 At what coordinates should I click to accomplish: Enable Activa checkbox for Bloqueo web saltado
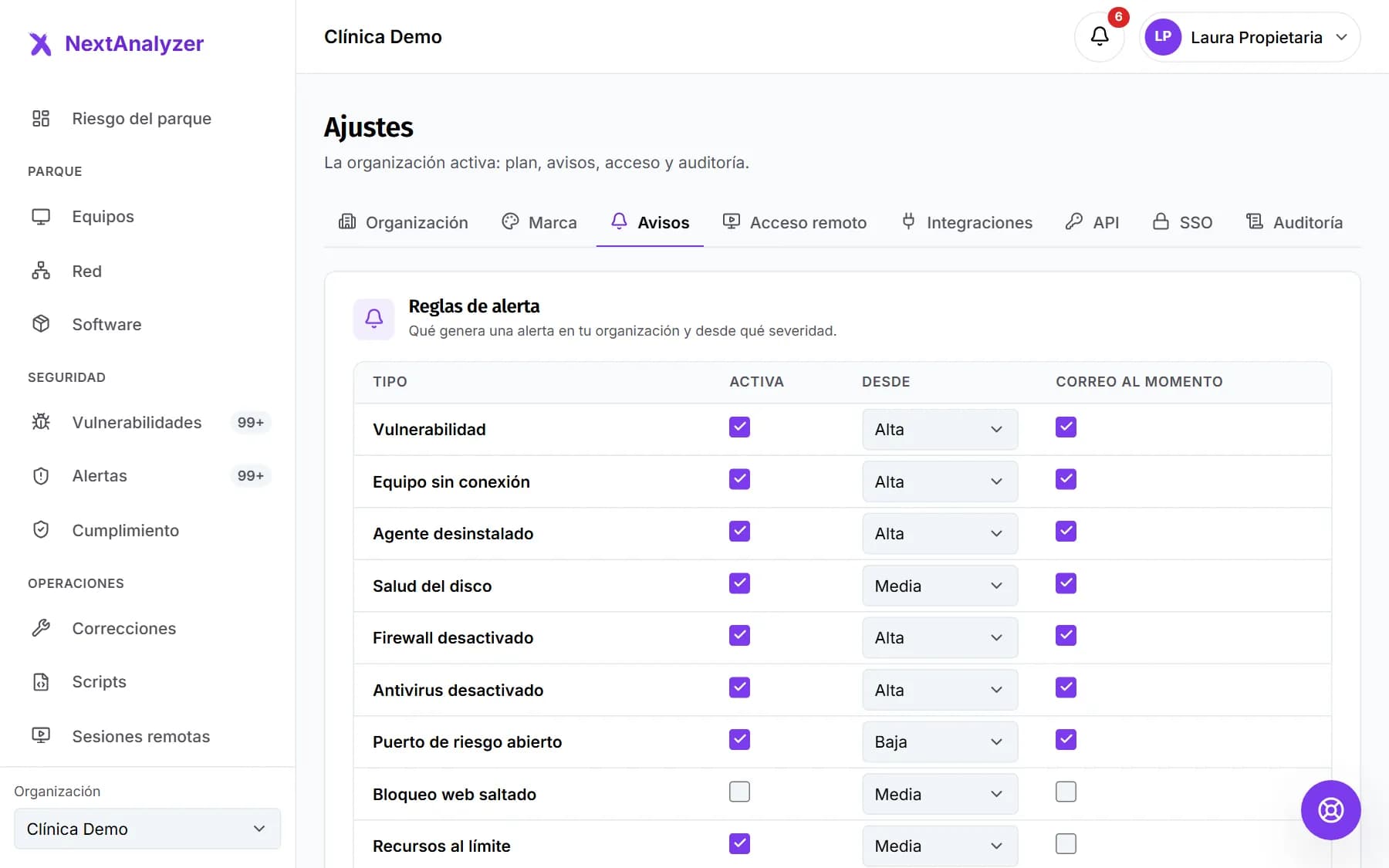739,792
